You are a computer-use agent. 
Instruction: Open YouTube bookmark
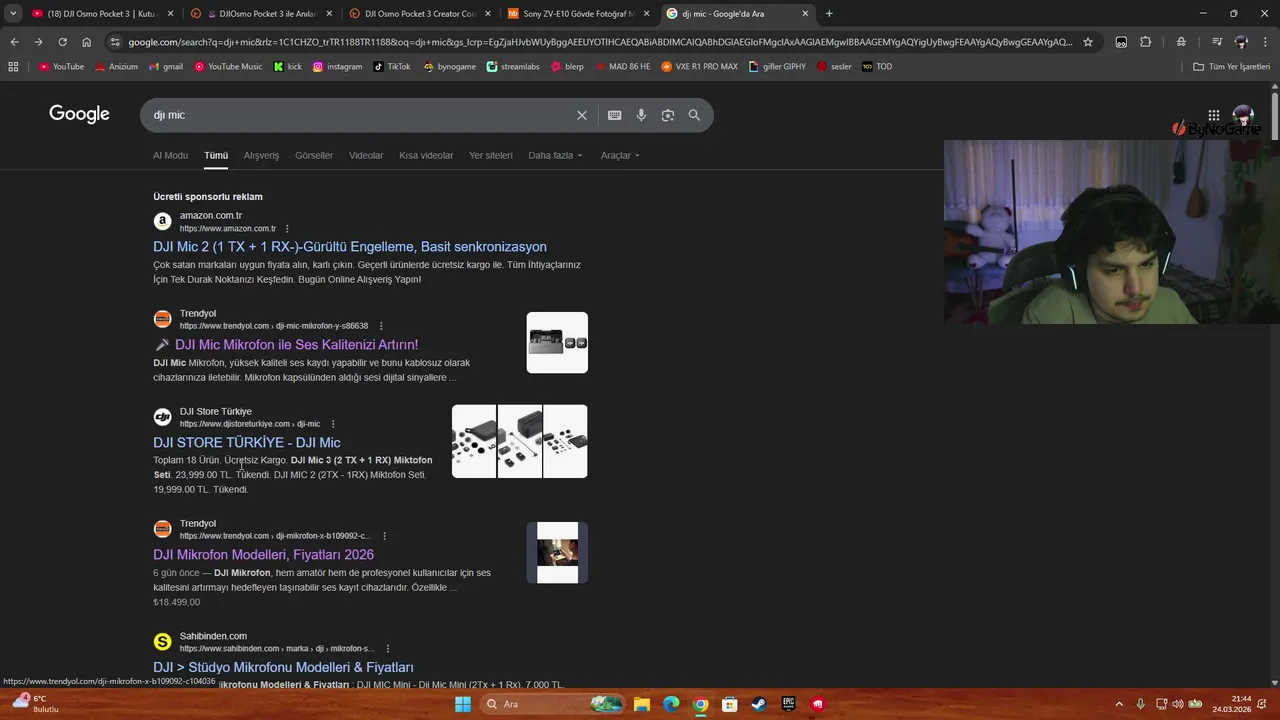point(61,66)
